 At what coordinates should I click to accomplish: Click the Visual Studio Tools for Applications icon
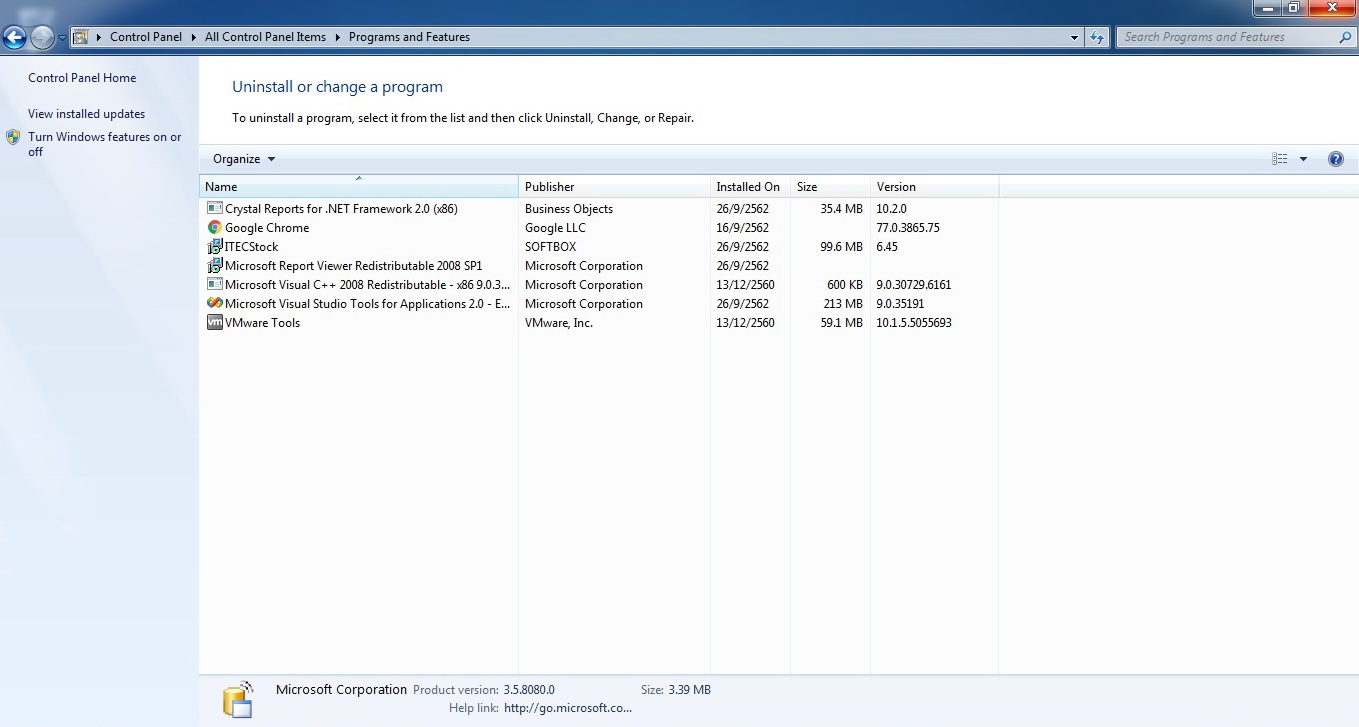pos(214,303)
